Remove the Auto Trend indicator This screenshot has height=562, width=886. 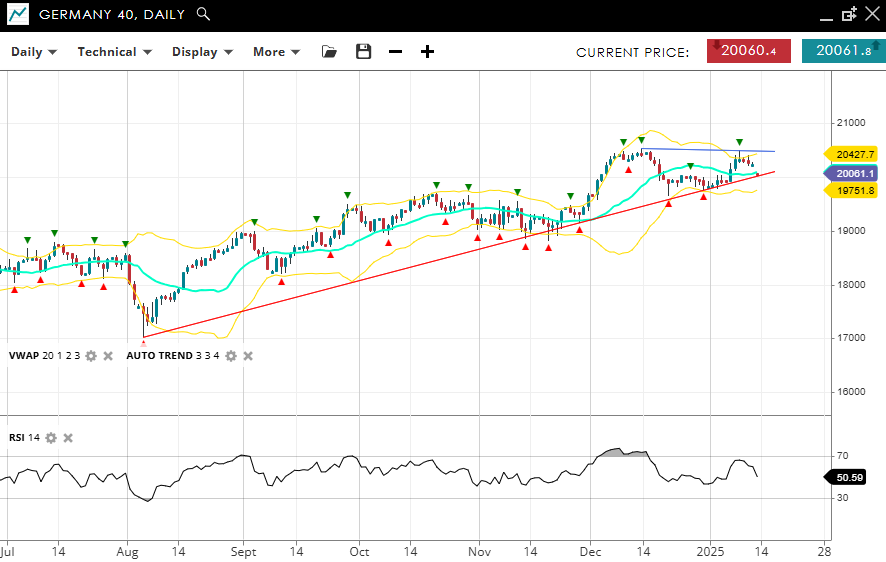tap(248, 356)
